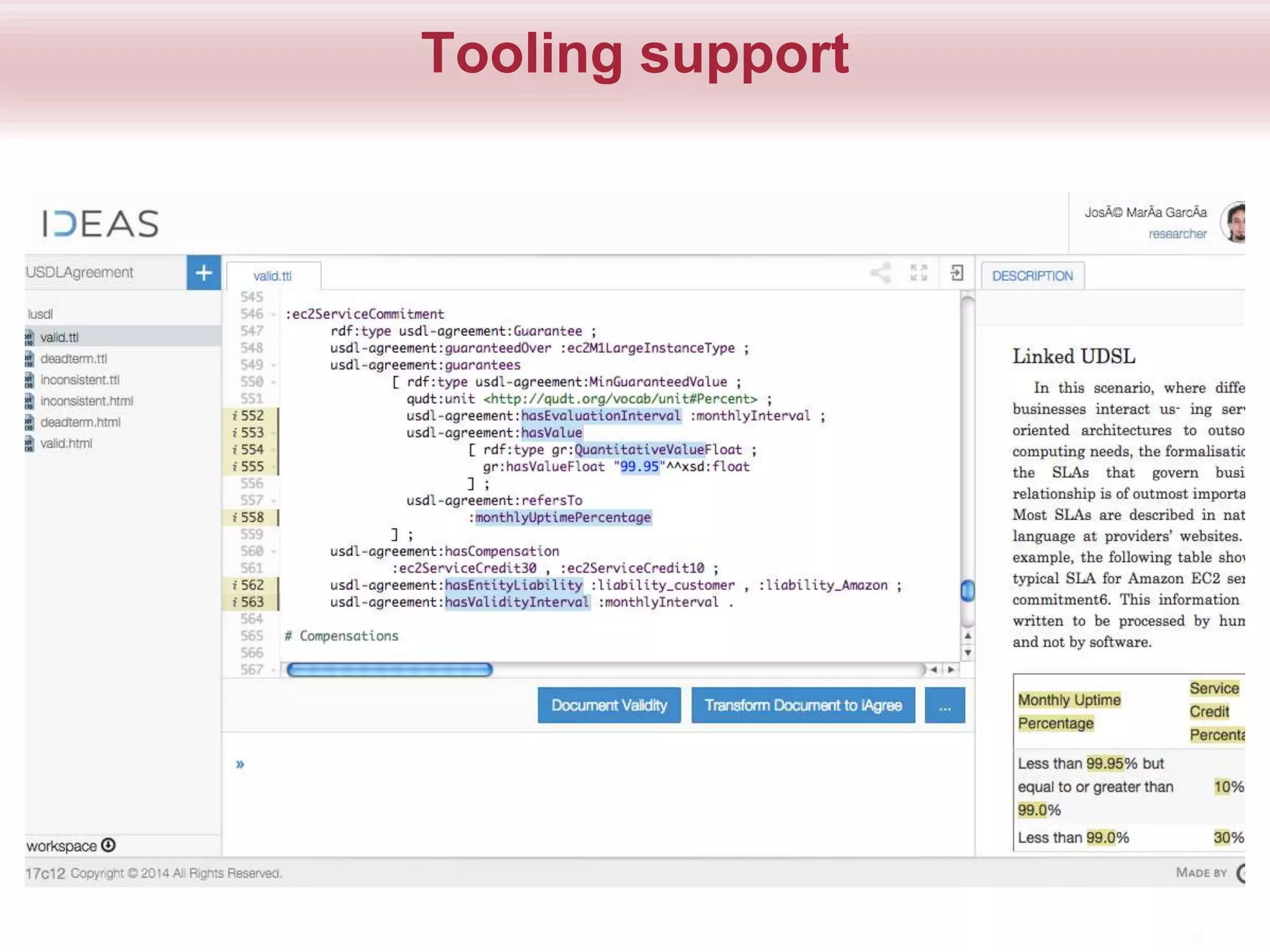Viewport: 1270px width, 952px height.
Task: Click the info marker on line 562
Action: click(x=235, y=584)
